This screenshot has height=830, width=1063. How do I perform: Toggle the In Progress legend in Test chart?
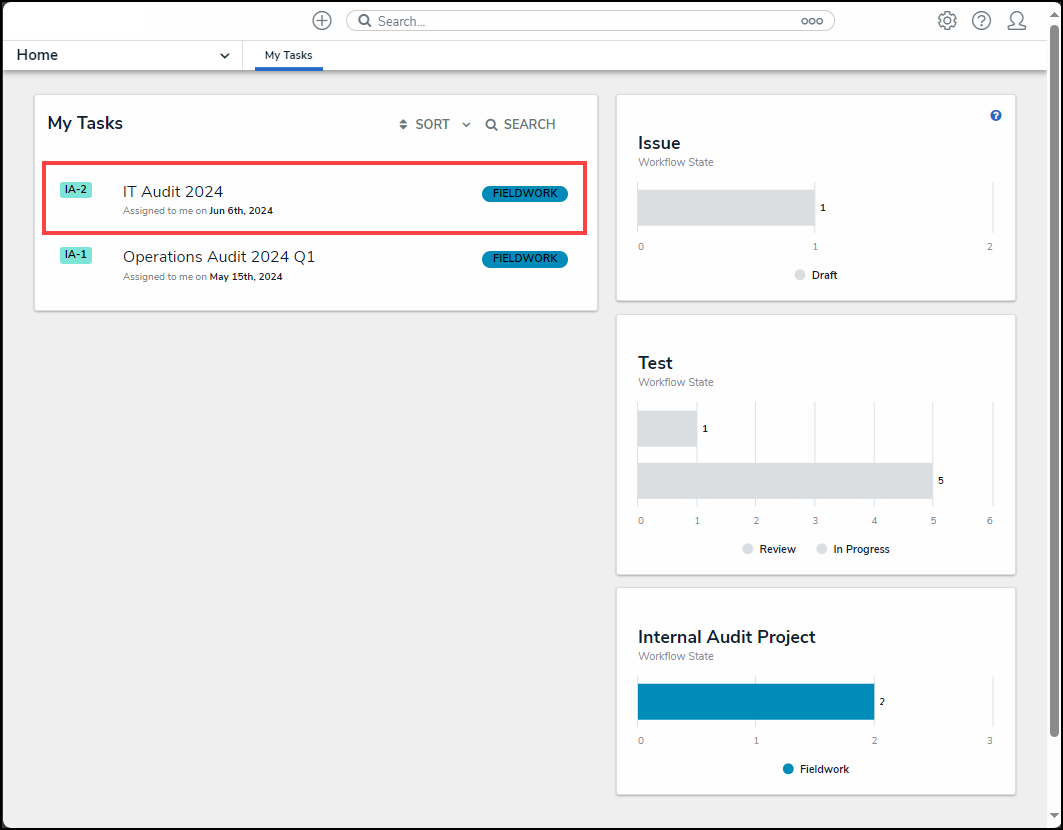(x=852, y=549)
